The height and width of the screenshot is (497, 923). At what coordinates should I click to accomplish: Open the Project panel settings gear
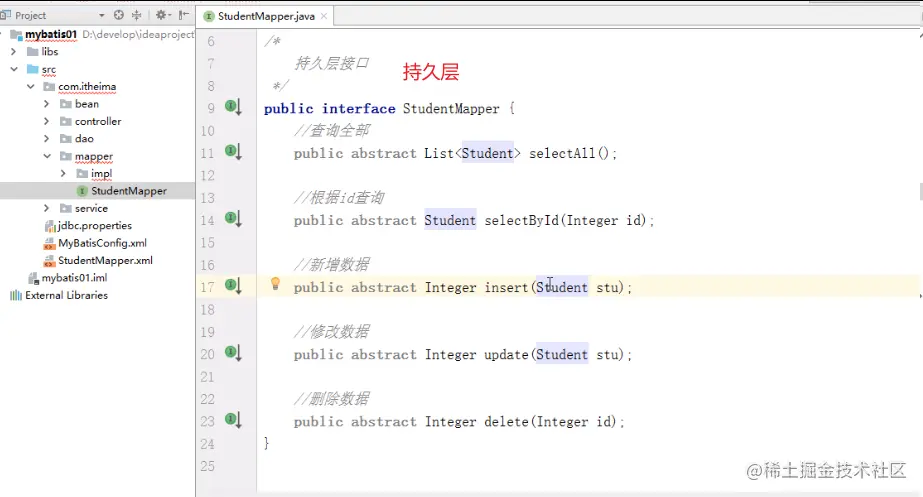click(161, 15)
